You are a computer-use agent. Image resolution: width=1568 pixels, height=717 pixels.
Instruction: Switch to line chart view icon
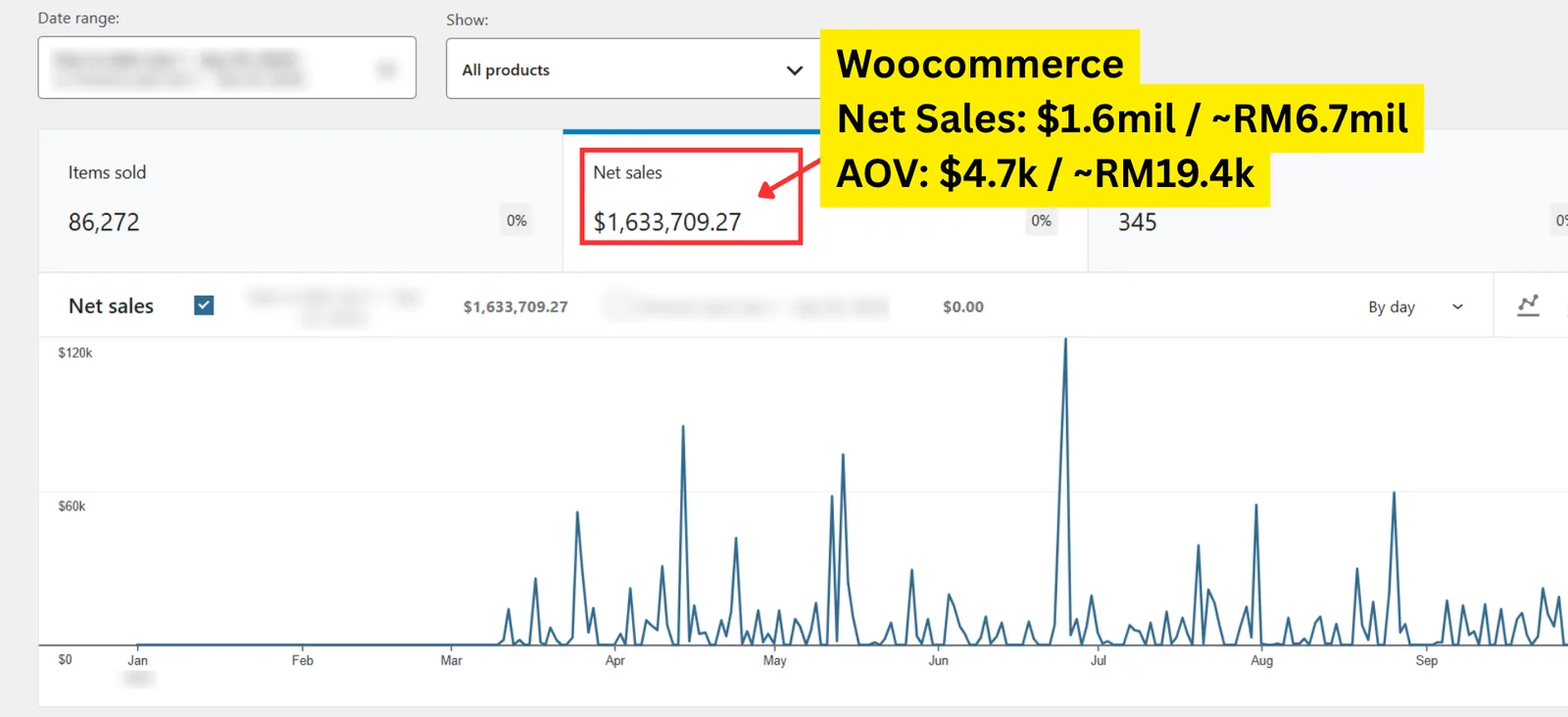tap(1529, 306)
